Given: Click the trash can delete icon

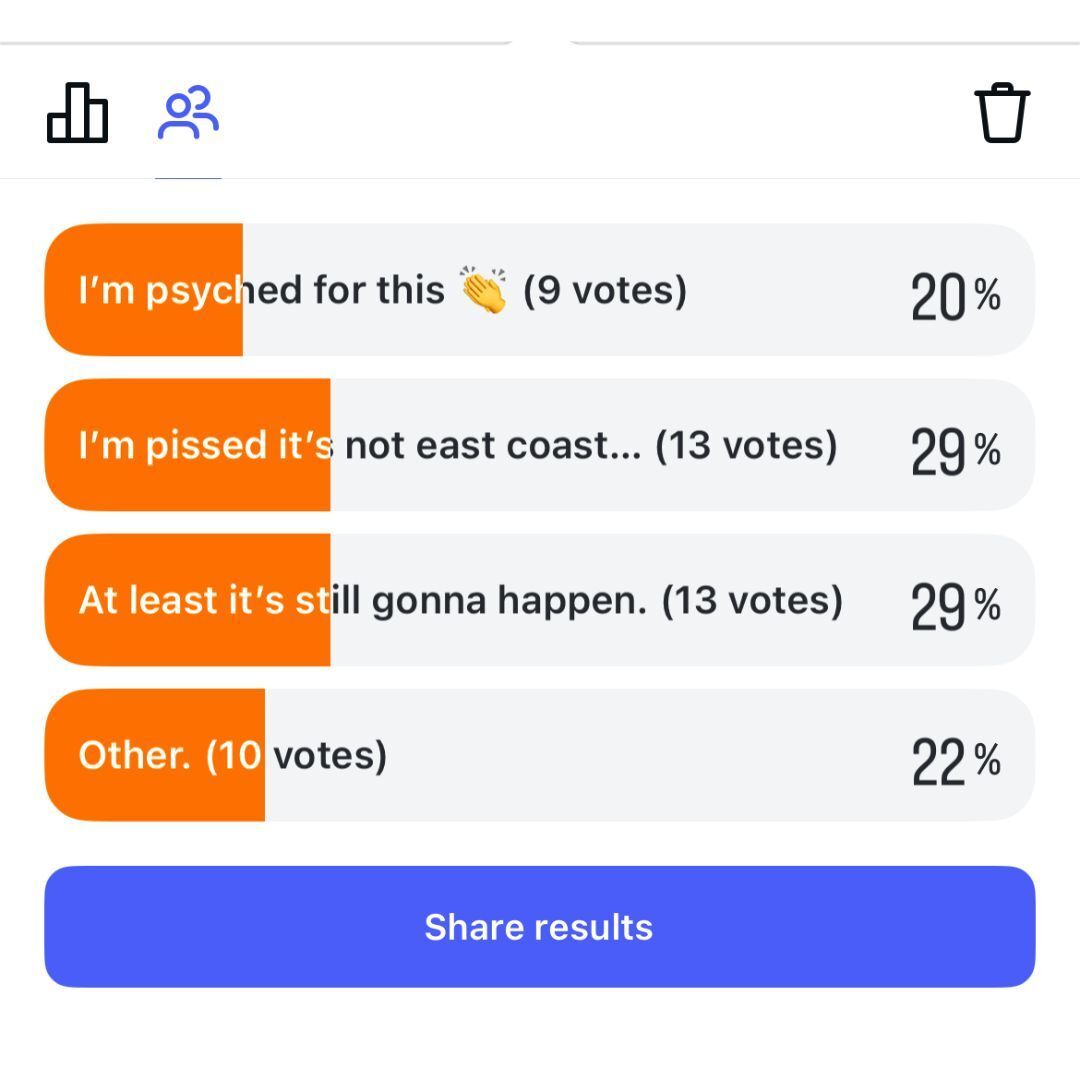Looking at the screenshot, I should click(1001, 114).
